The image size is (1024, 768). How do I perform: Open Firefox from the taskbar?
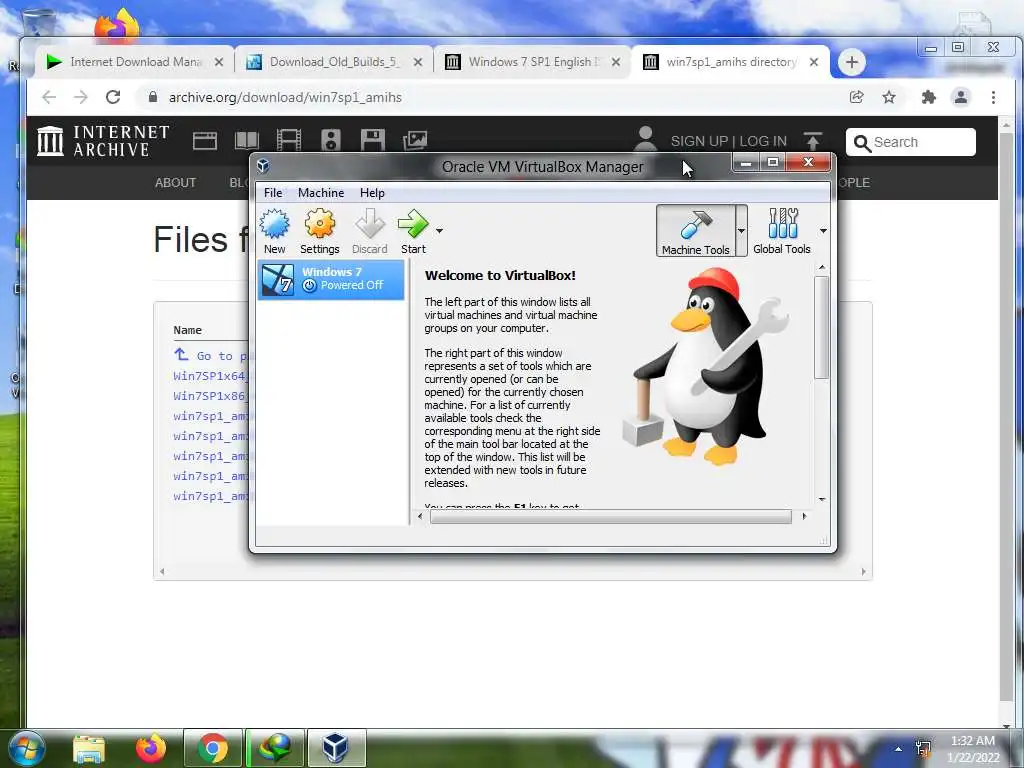(x=151, y=748)
